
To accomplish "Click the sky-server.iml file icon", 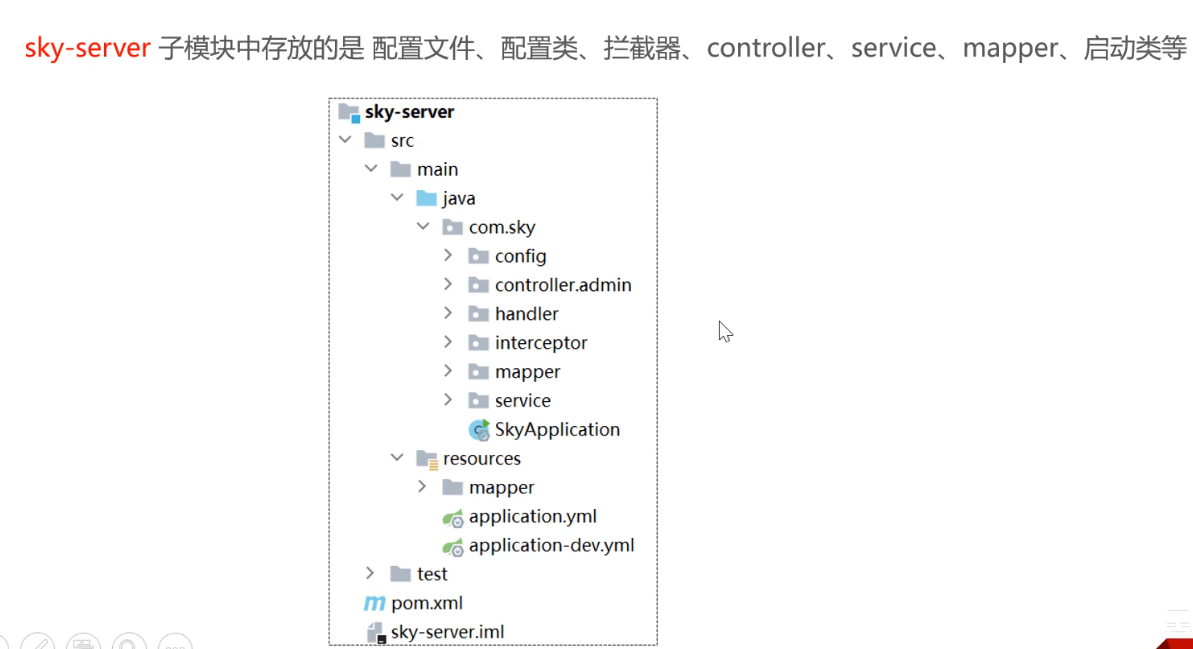I will coord(376,633).
